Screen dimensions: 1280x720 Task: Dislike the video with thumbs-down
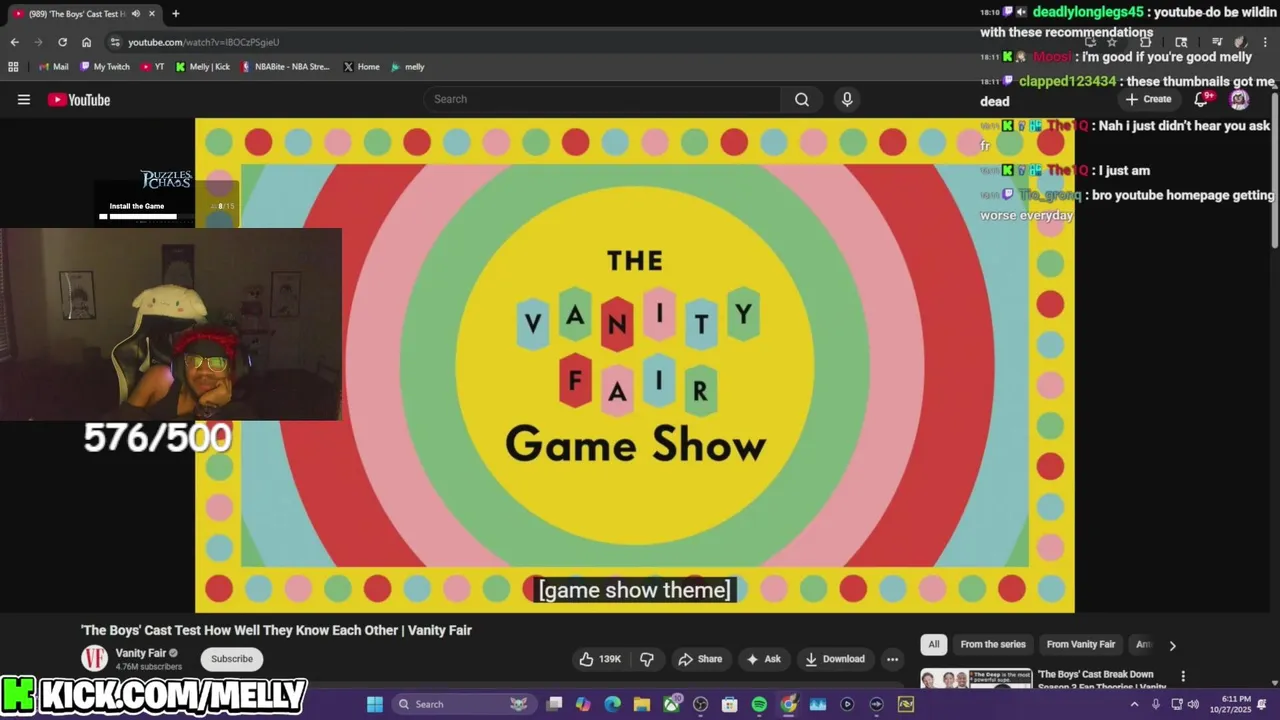647,659
